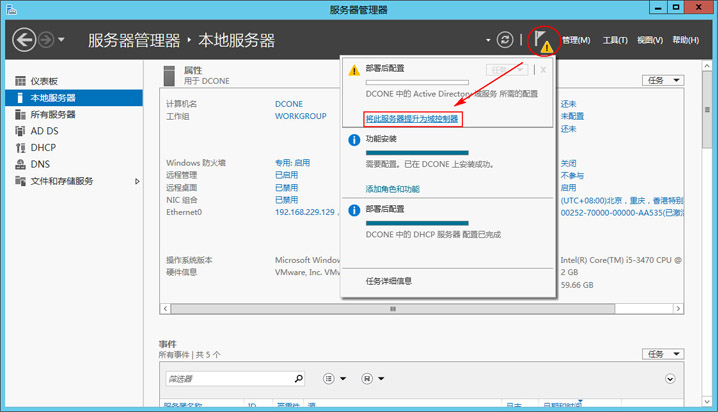Collapse the events filter with the chevron button
Image resolution: width=718 pixels, height=412 pixels.
point(670,379)
